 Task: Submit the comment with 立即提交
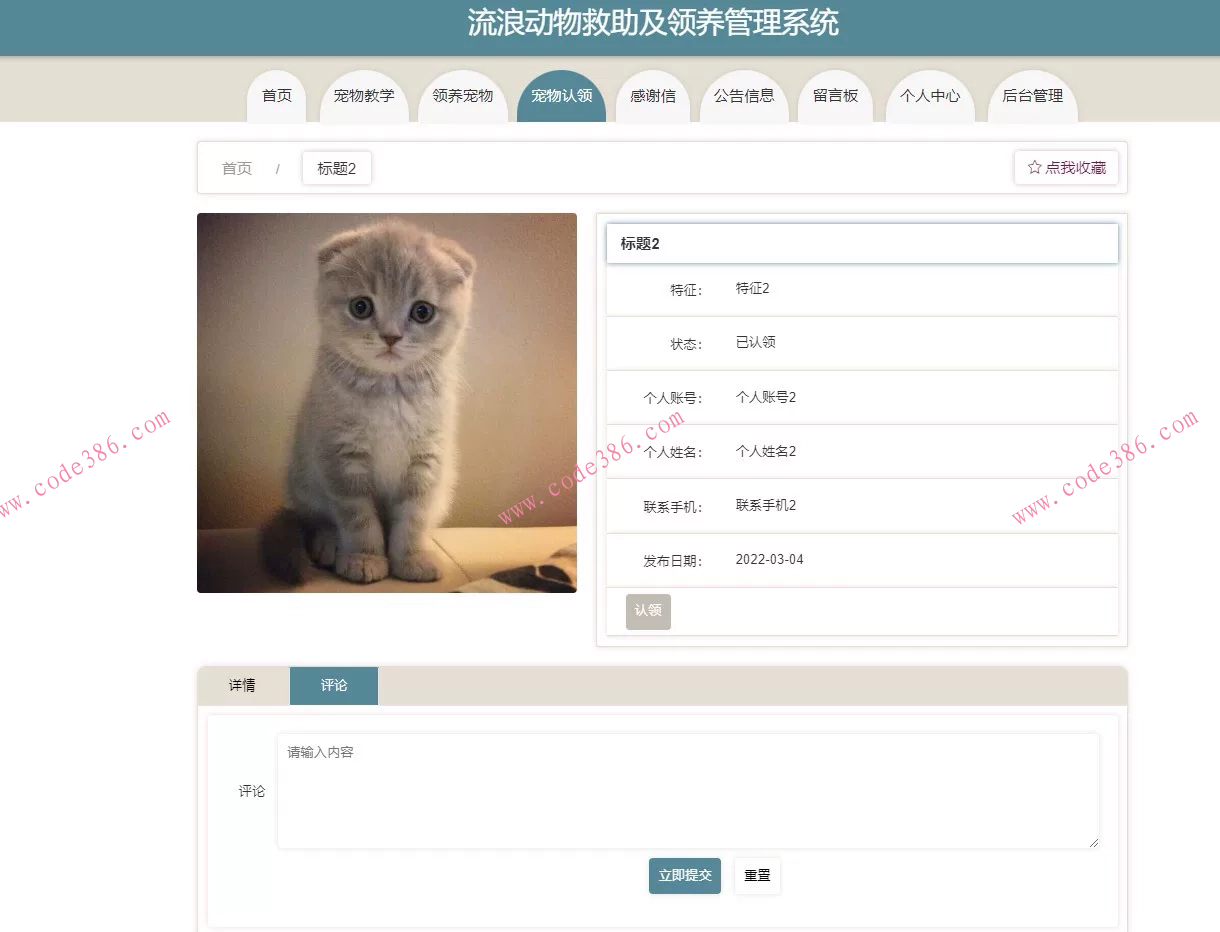(x=684, y=875)
